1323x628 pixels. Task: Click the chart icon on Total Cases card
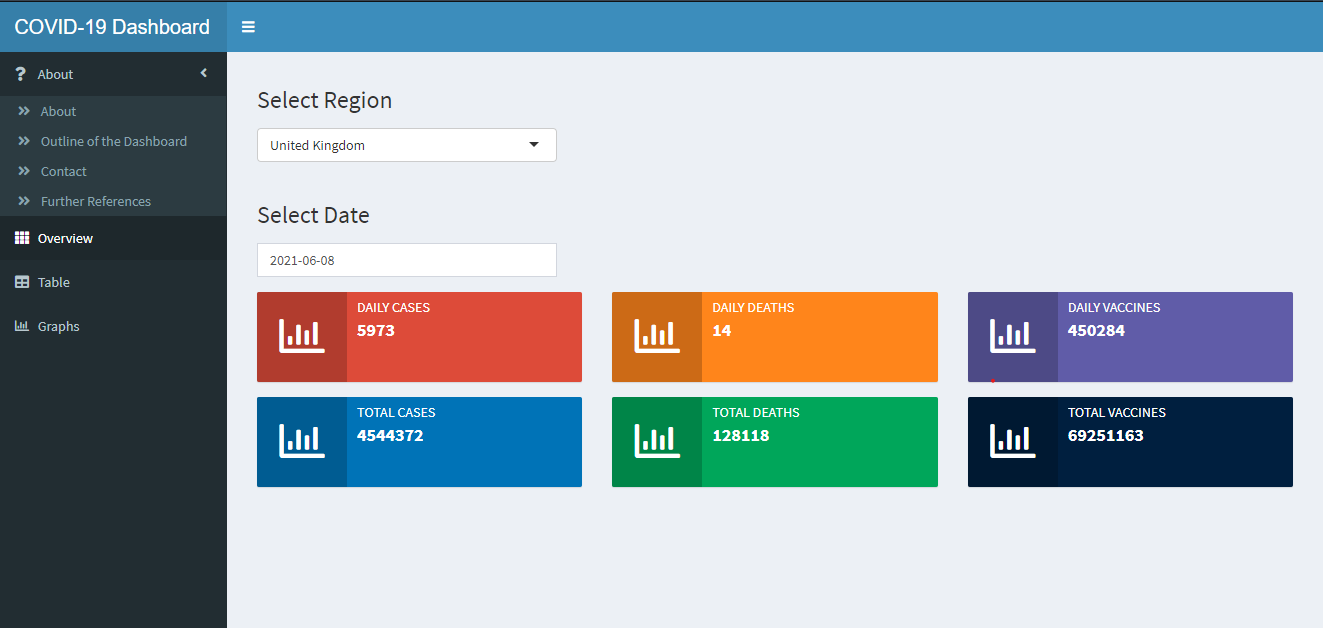tap(302, 442)
